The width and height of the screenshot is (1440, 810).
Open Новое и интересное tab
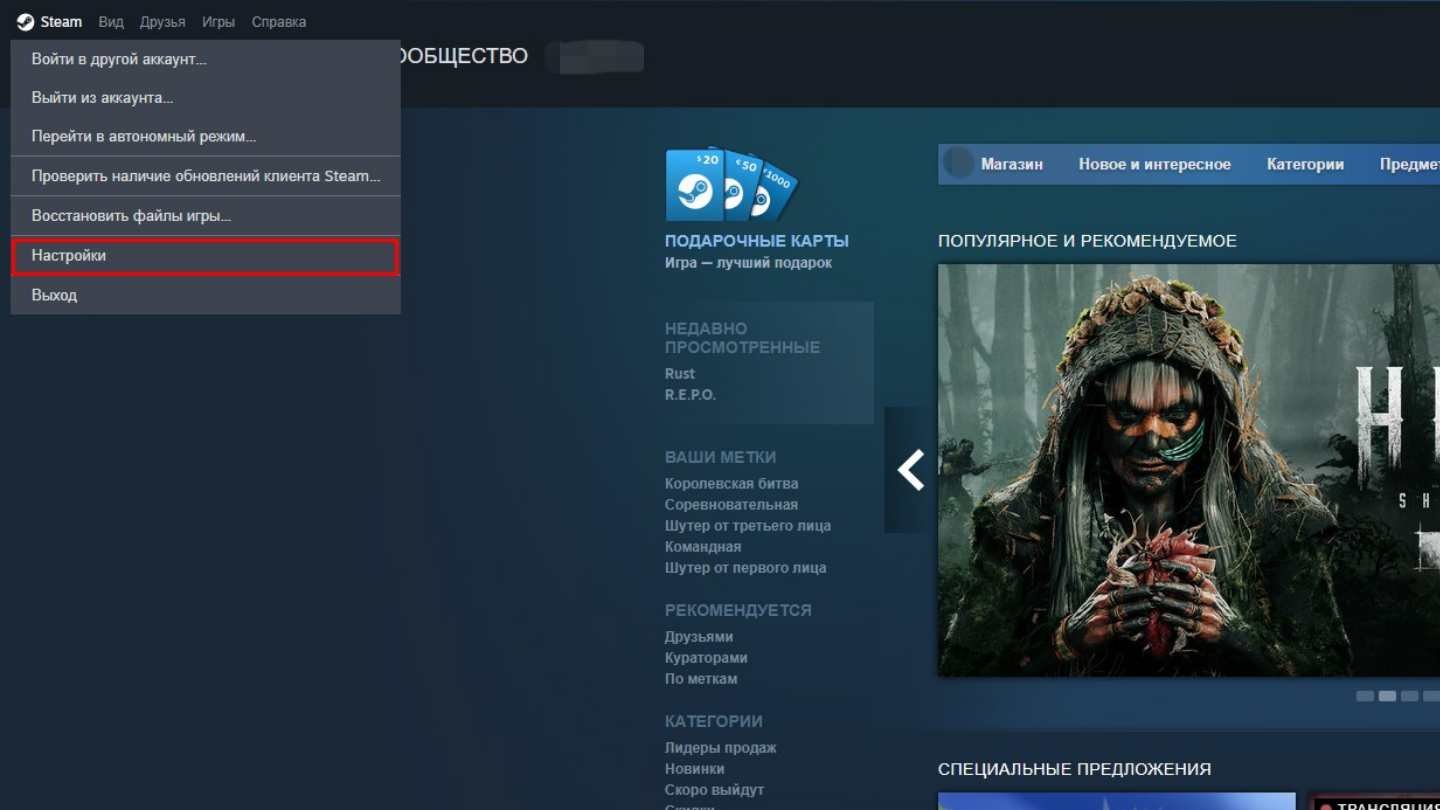click(x=1155, y=164)
